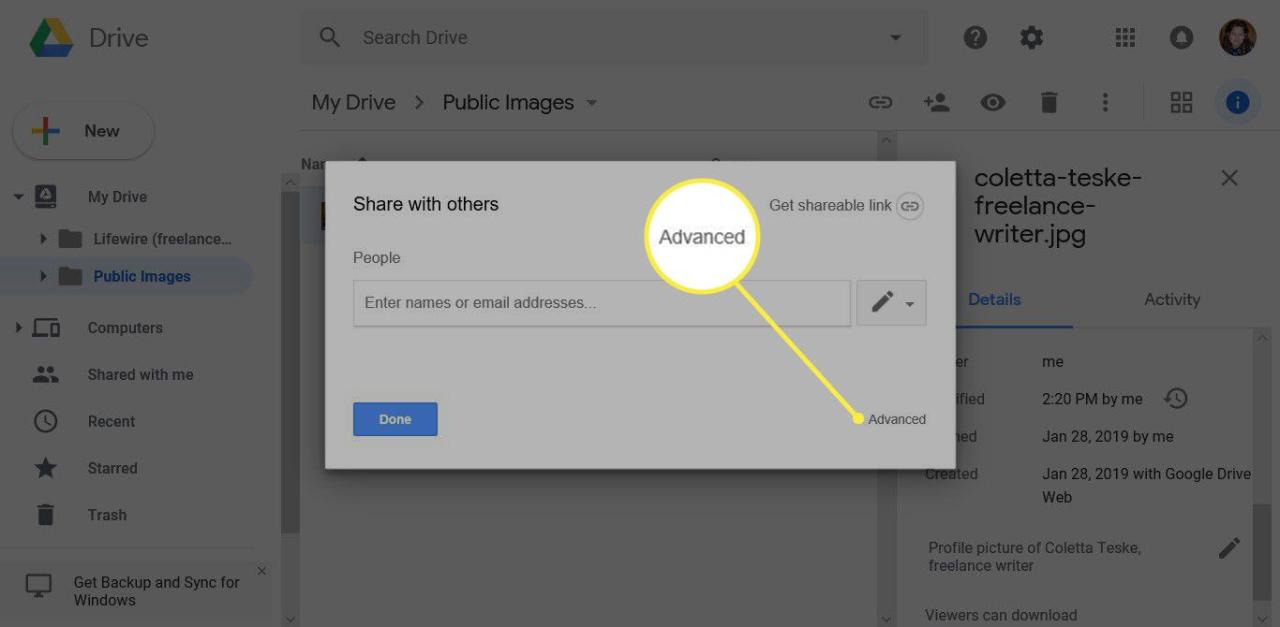
Task: Select Public Images in sidebar
Action: [142, 276]
